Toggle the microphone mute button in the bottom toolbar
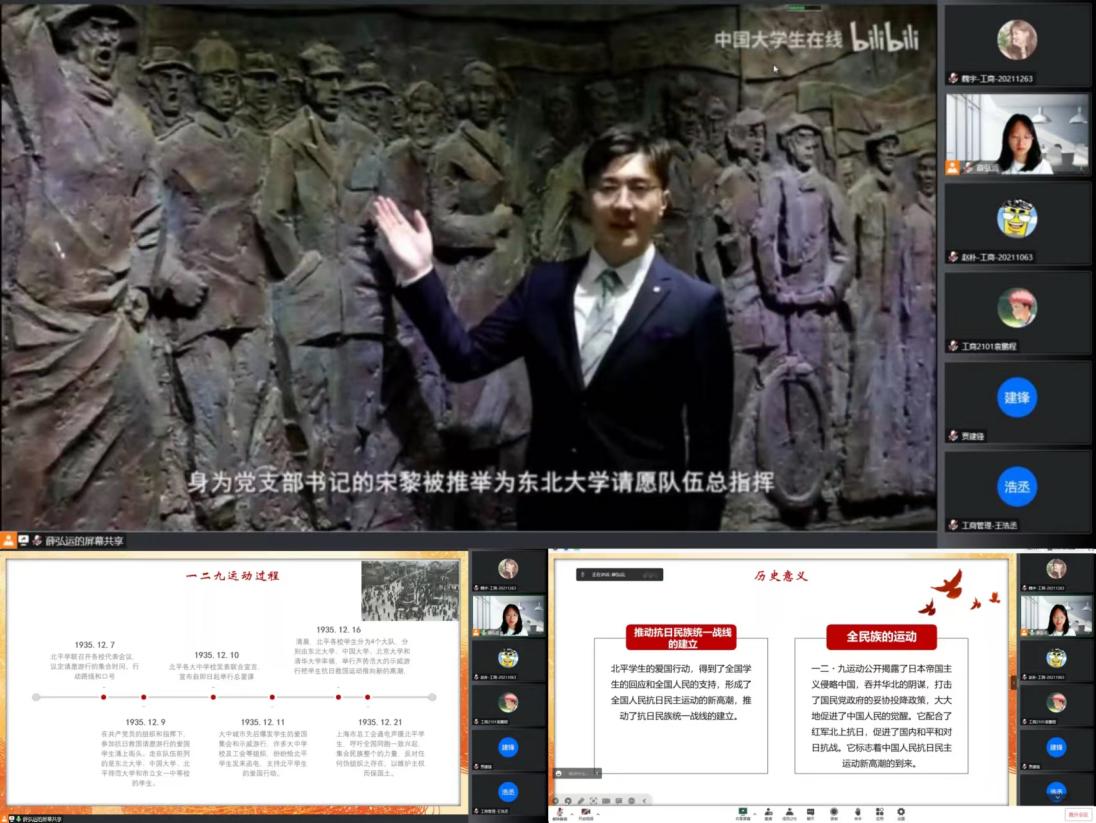 559,812
